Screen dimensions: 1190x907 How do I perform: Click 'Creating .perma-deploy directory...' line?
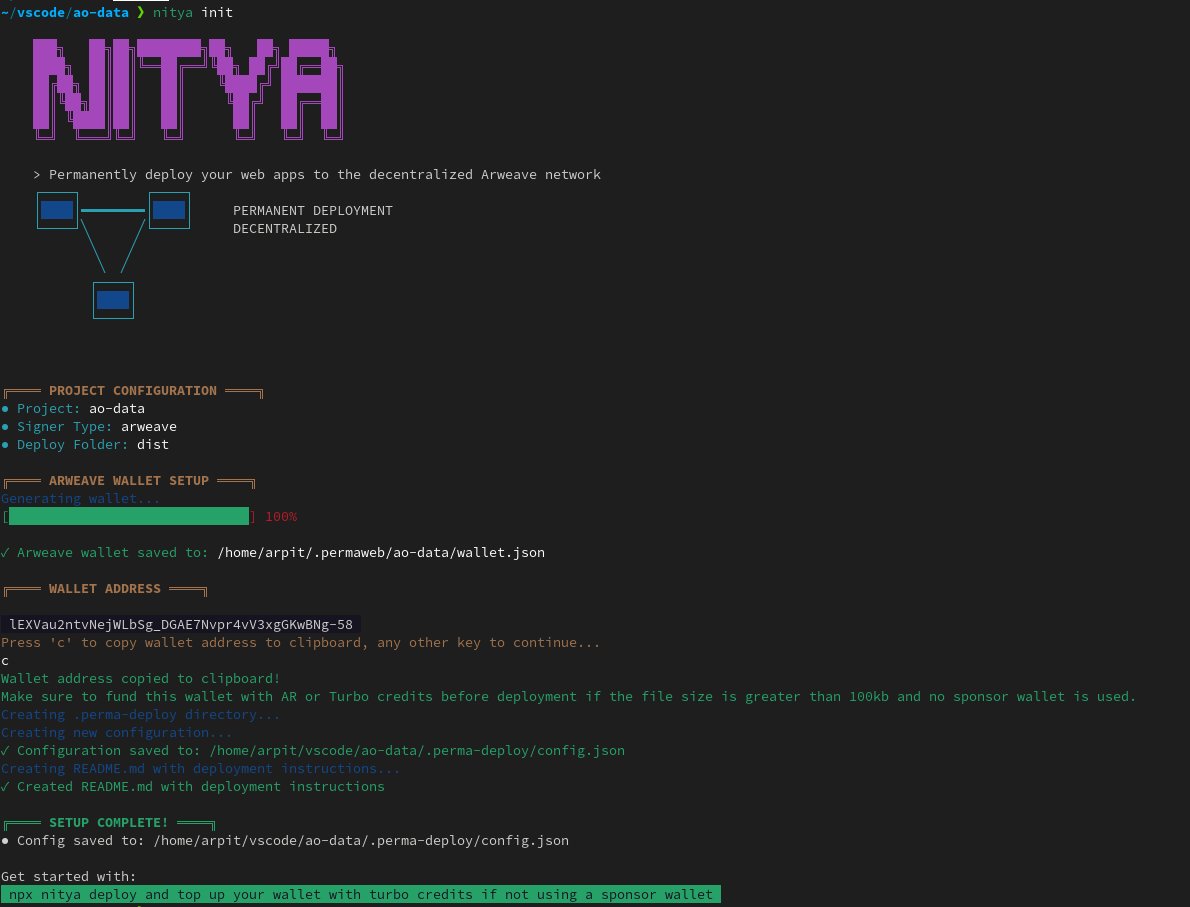tap(140, 715)
